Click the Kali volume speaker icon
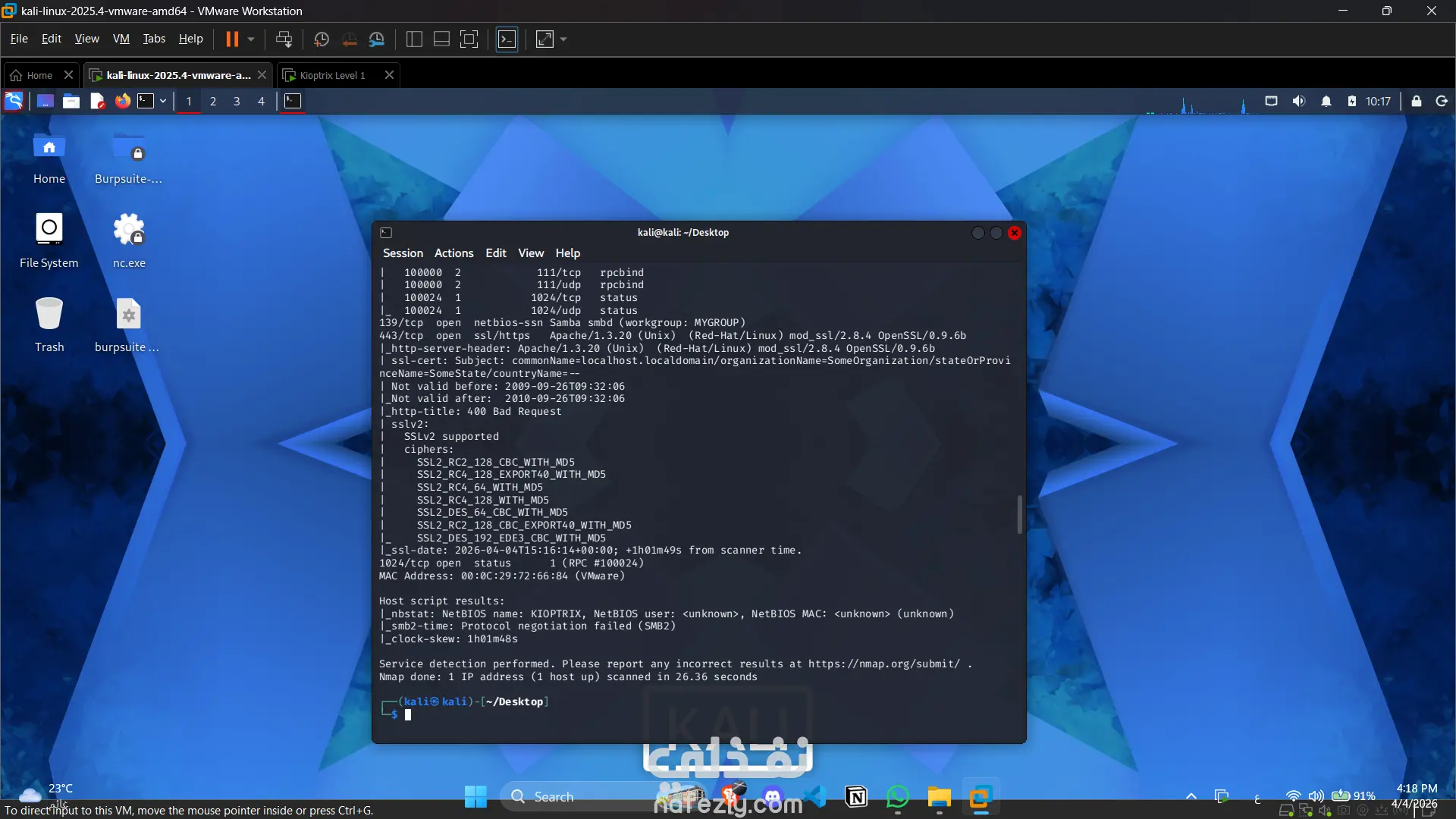The image size is (1456, 819). 1299,101
